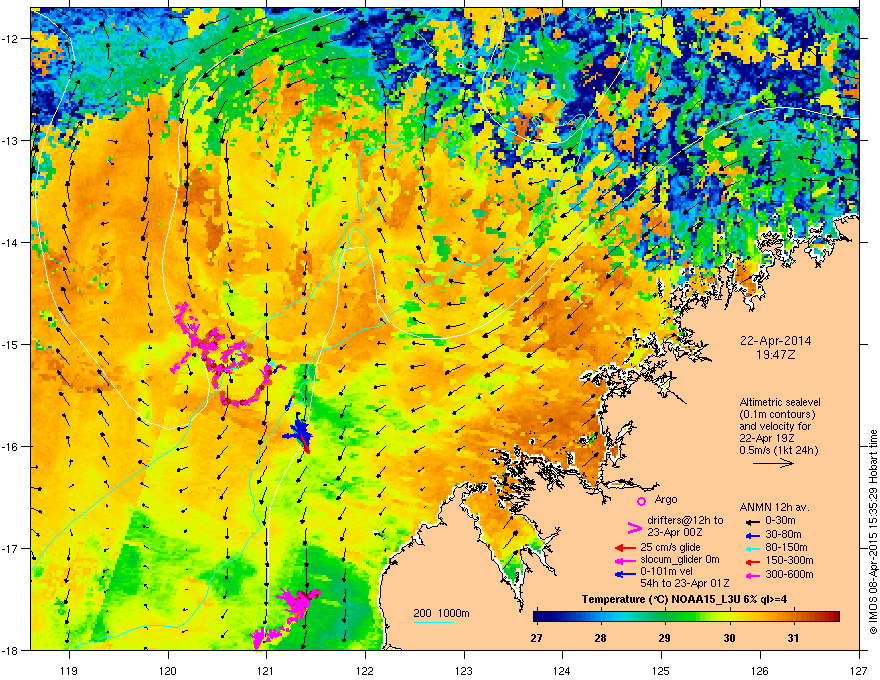Screen dimensions: 880x680
Task: Click latitude axis label -13
Action: point(11,140)
